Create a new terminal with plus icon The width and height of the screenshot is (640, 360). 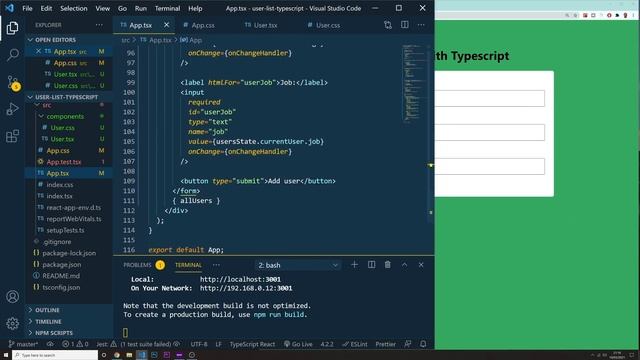(x=354, y=264)
